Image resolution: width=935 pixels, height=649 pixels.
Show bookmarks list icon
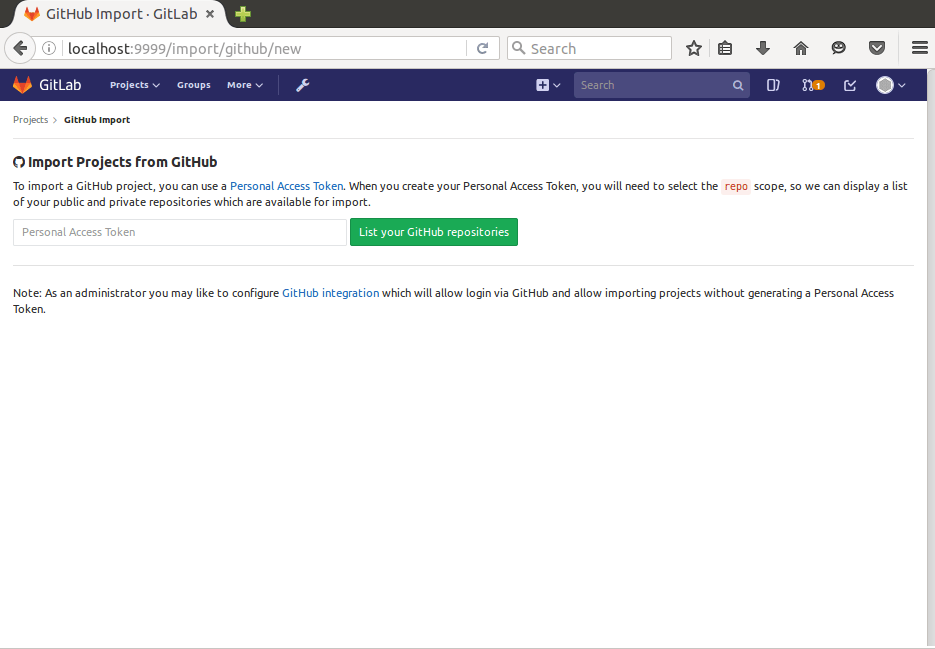(725, 48)
